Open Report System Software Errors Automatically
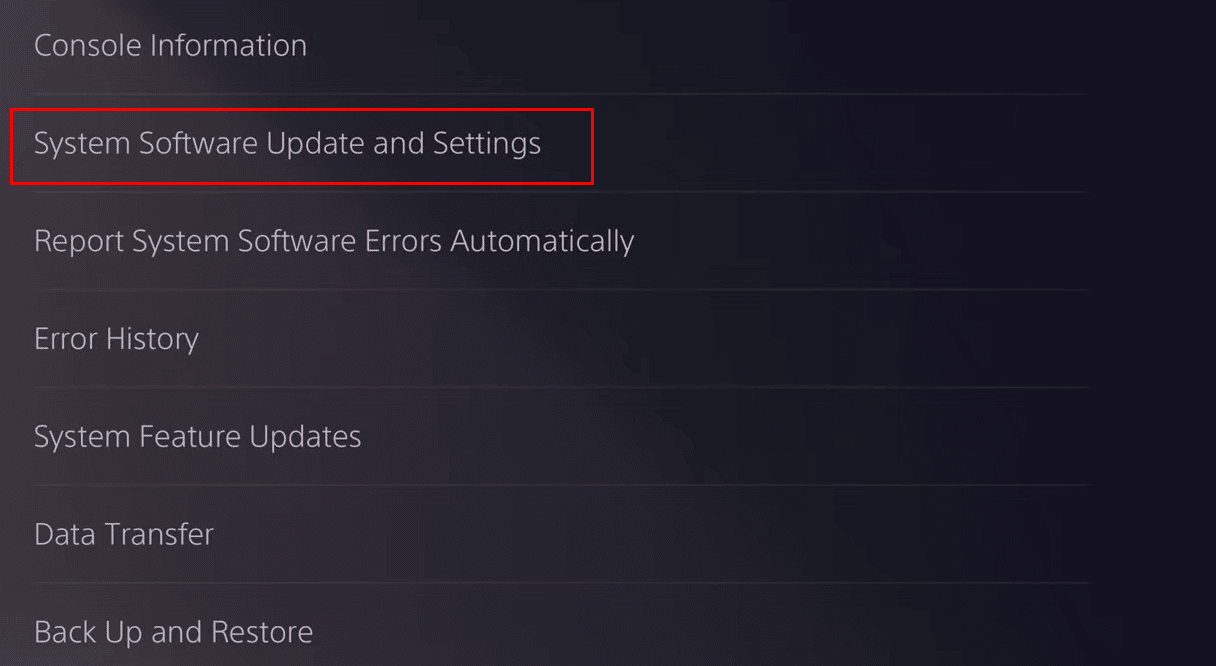 pos(334,240)
